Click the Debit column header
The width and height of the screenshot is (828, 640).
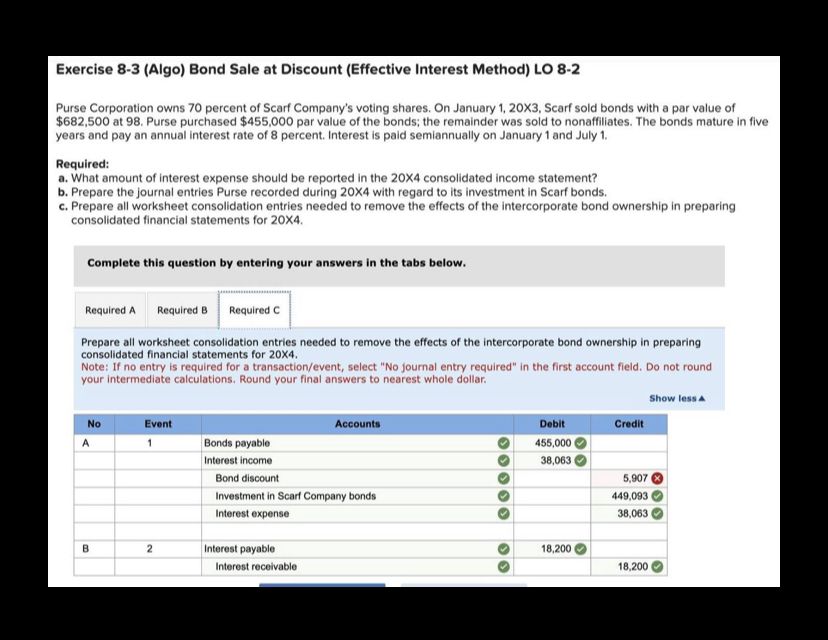coord(552,424)
